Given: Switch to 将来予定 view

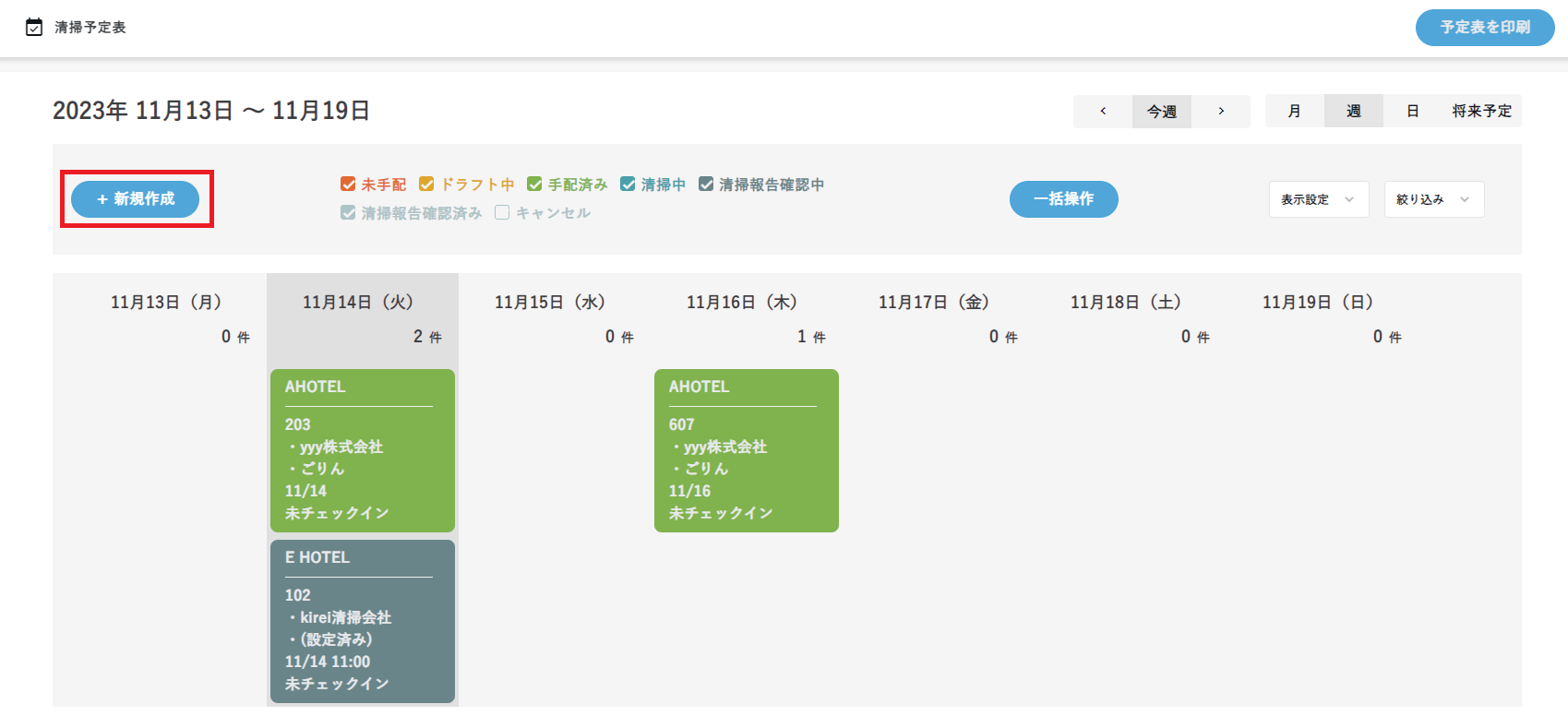Looking at the screenshot, I should pos(1481,111).
